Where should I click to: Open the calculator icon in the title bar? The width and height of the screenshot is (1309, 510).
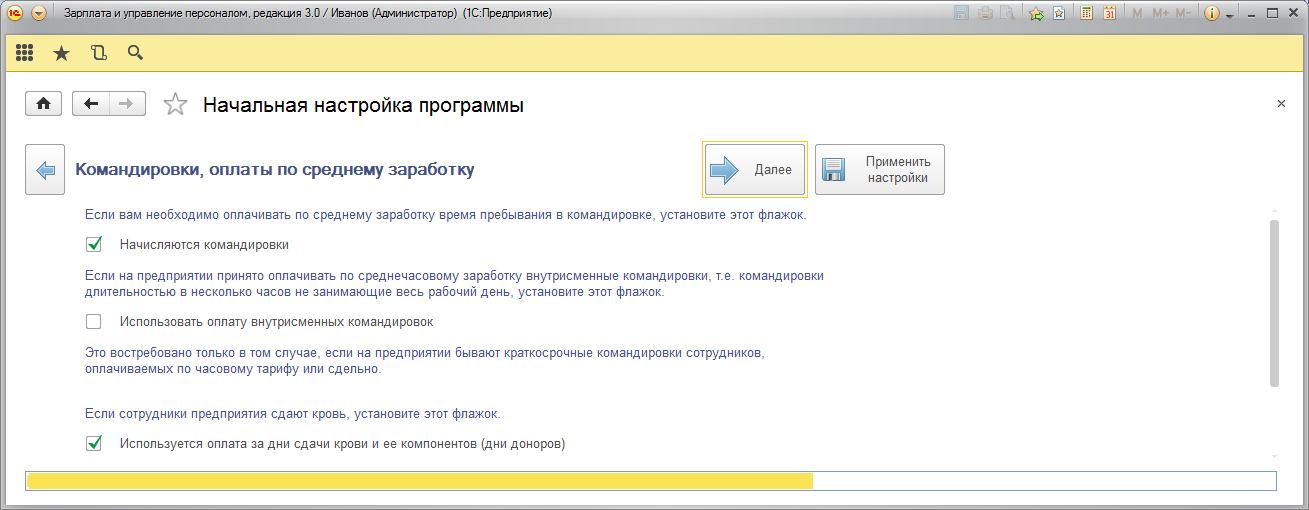coord(1085,14)
